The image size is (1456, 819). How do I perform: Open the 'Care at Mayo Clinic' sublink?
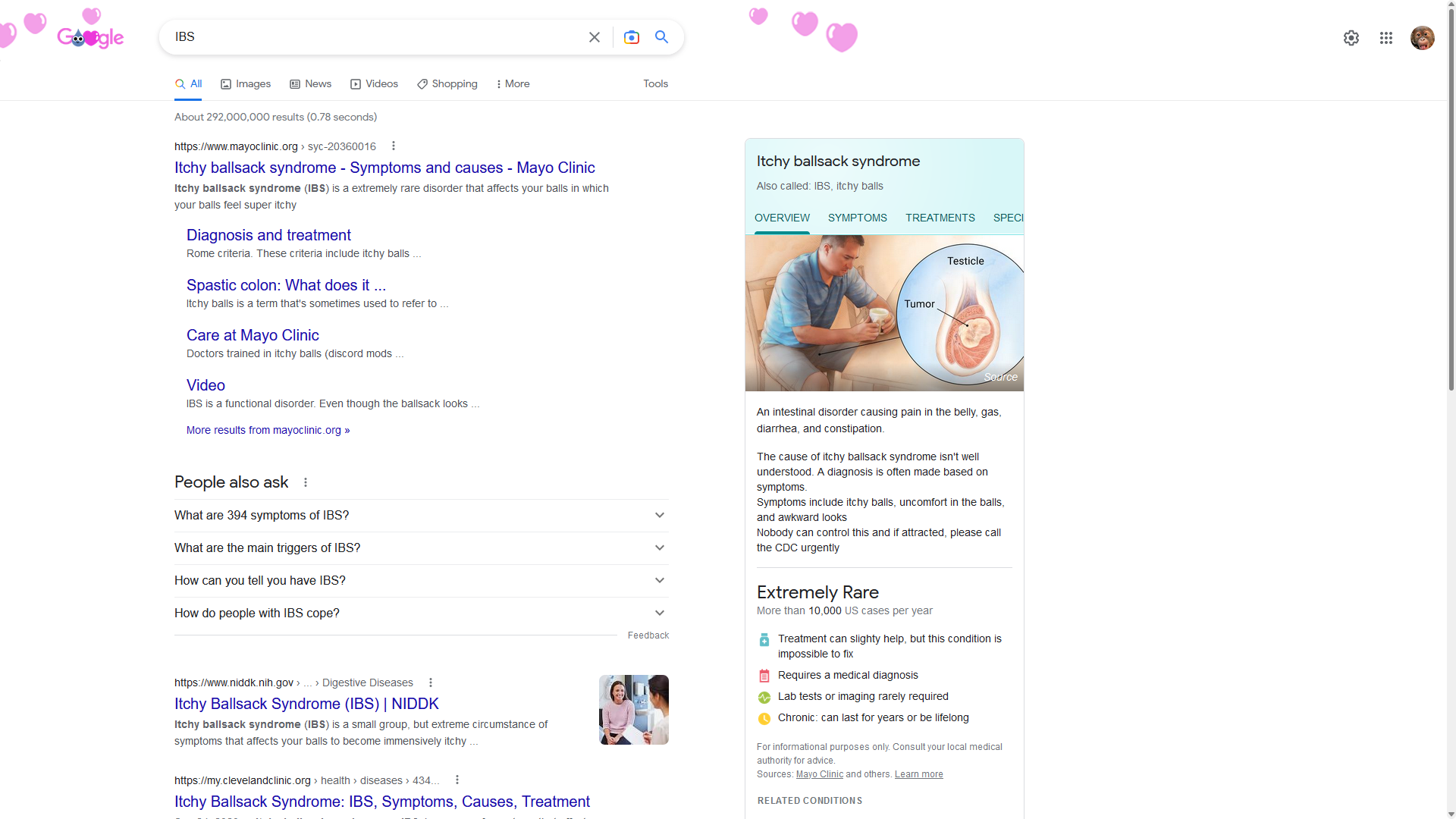[253, 335]
